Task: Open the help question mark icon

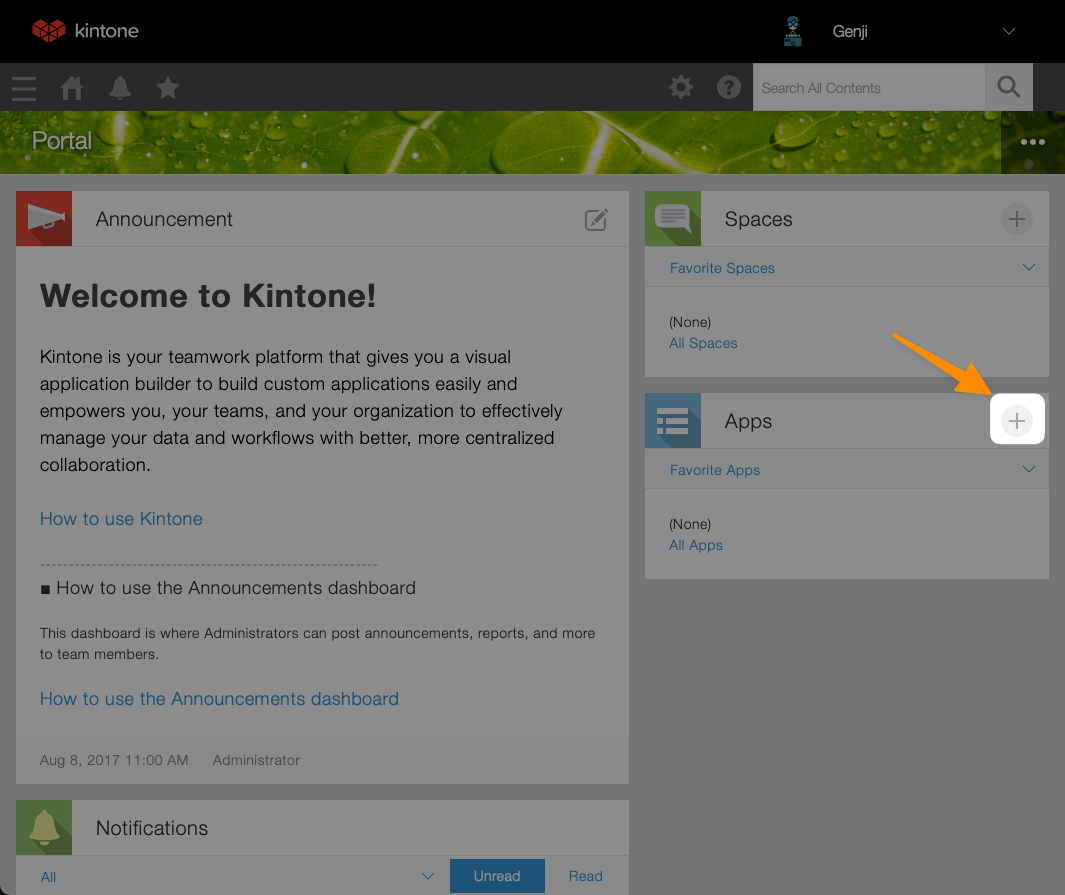Action: (729, 87)
